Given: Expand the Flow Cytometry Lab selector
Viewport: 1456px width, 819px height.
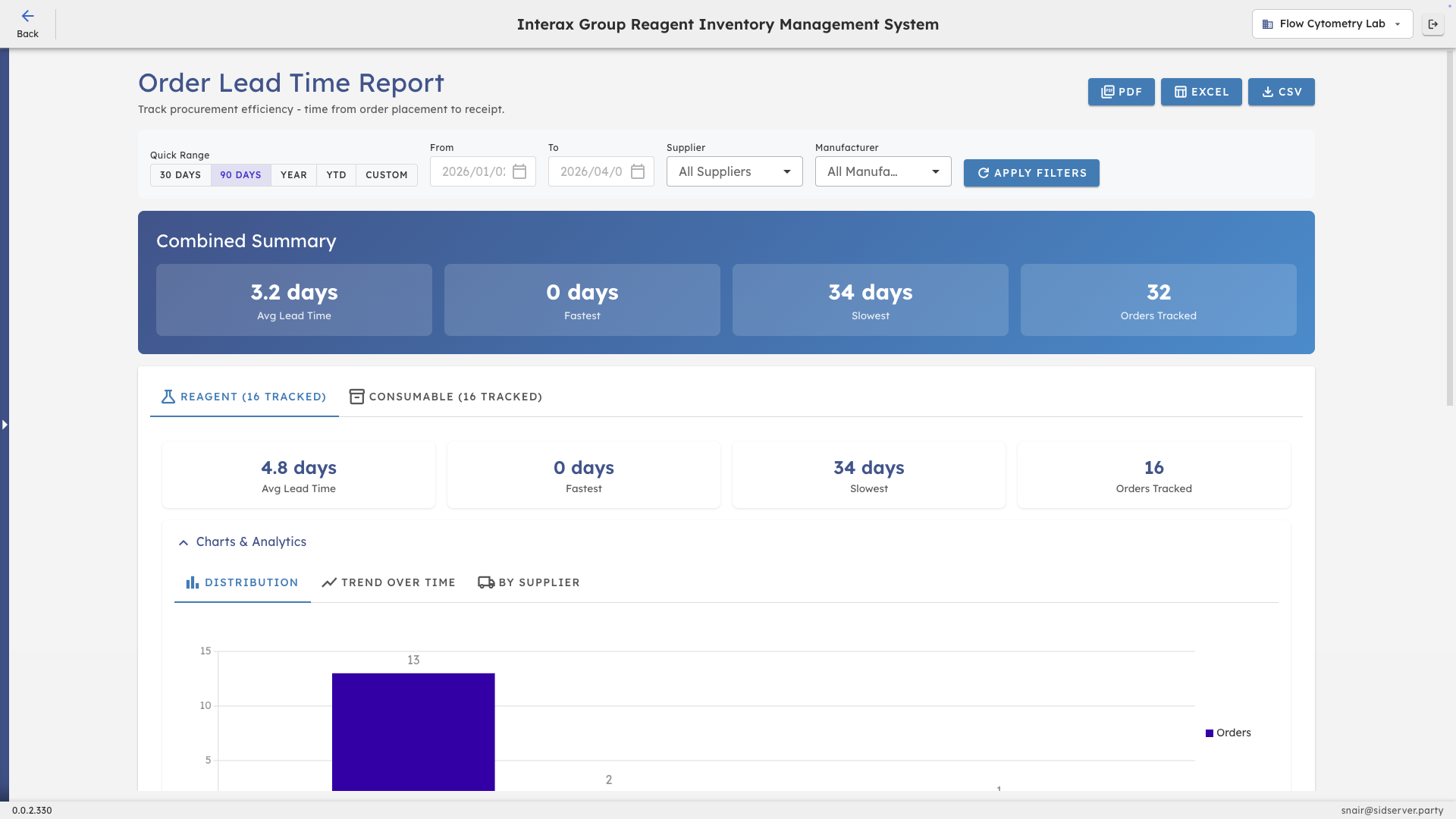Looking at the screenshot, I should tap(1398, 24).
